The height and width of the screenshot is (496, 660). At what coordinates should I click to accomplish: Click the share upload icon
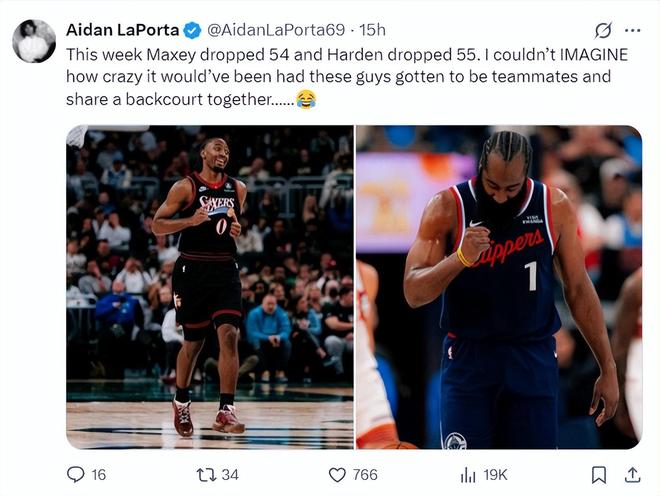click(632, 475)
